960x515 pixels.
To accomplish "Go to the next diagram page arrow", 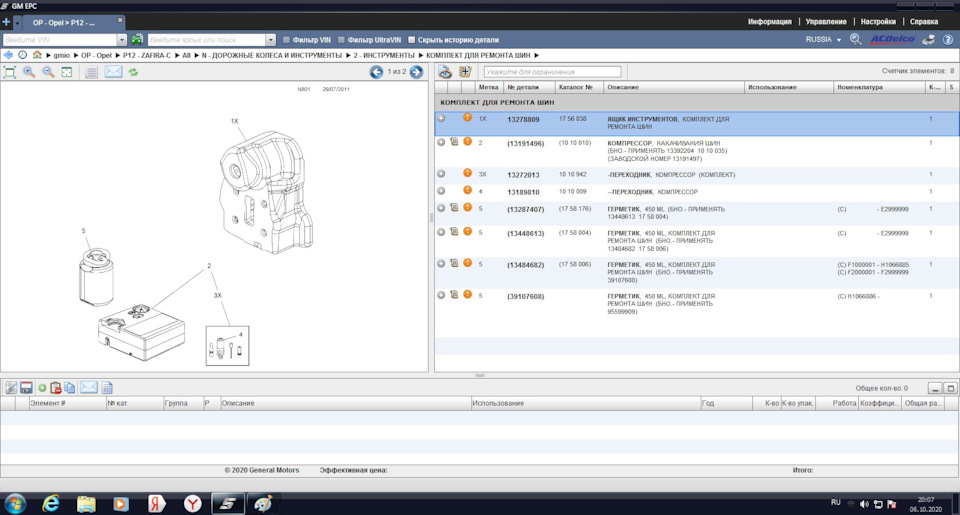I will coord(416,72).
